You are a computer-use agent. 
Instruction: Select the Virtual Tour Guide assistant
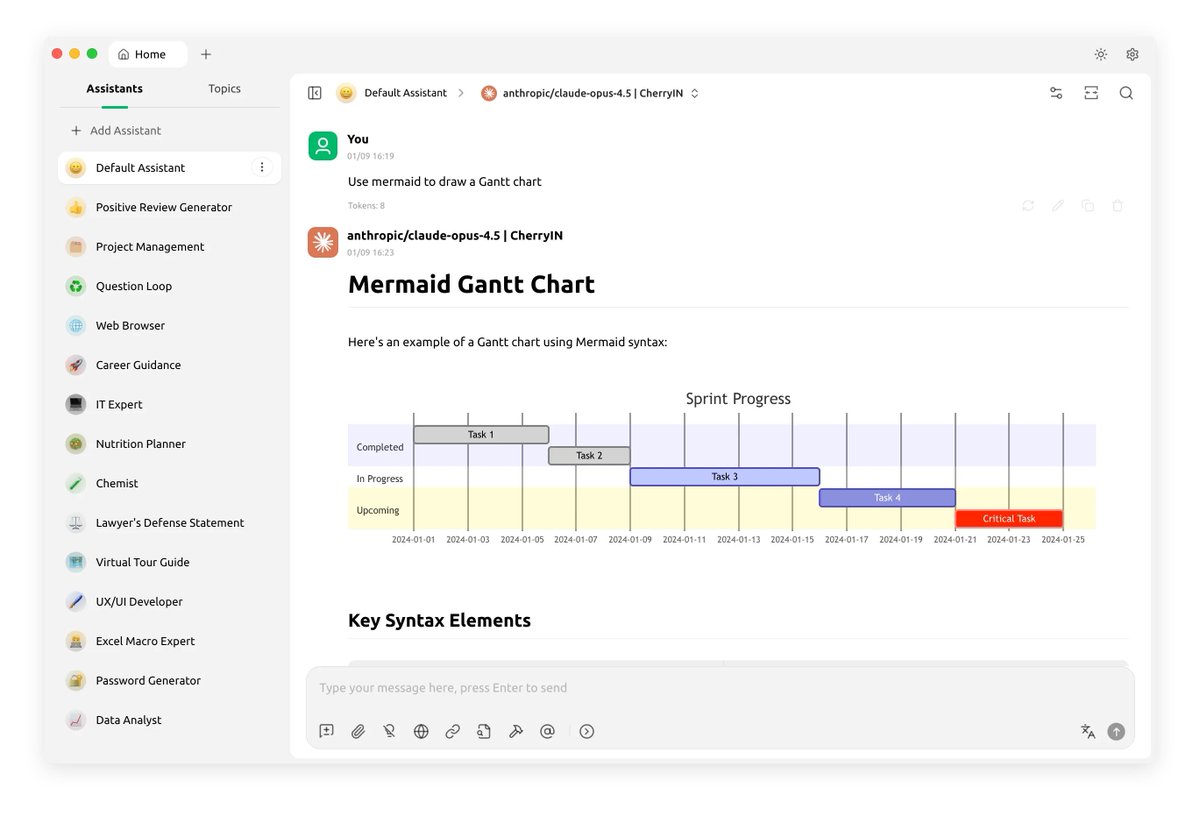169,562
